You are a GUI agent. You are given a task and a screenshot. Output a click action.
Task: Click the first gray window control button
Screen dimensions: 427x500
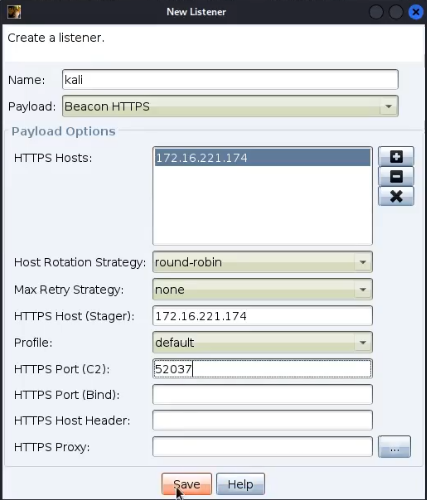point(376,12)
